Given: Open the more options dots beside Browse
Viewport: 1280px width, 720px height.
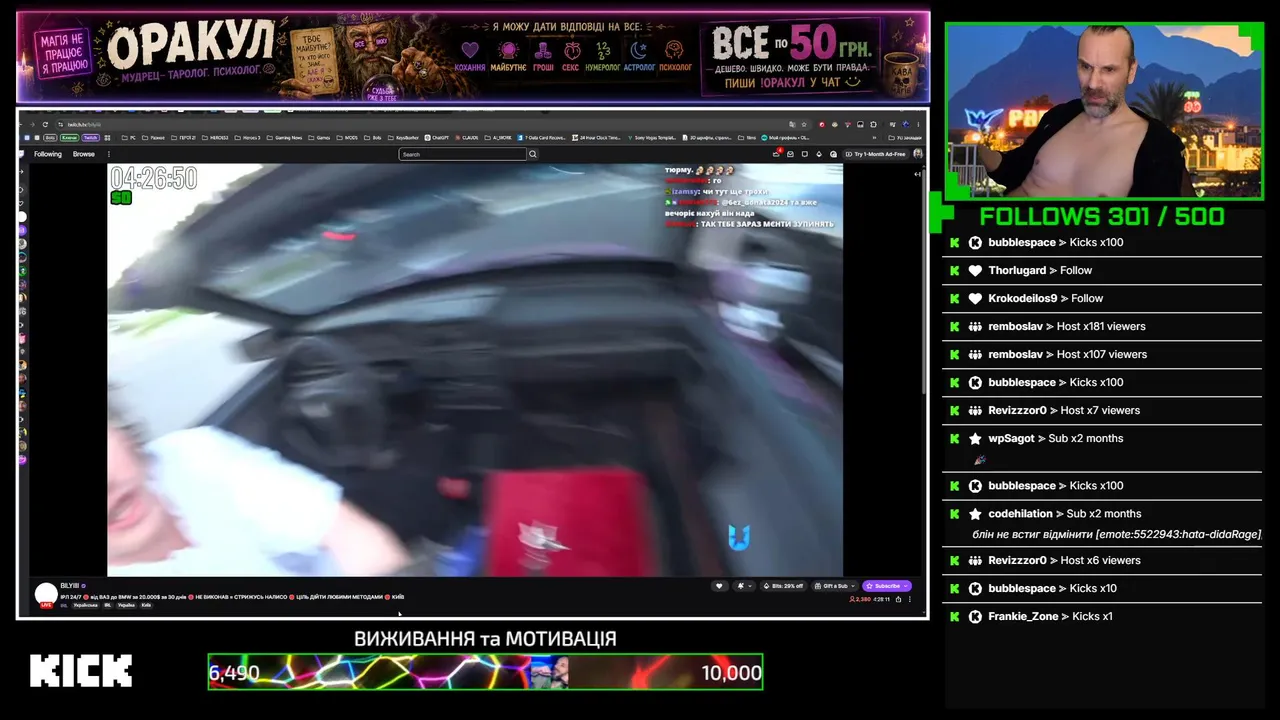Looking at the screenshot, I should tap(108, 154).
